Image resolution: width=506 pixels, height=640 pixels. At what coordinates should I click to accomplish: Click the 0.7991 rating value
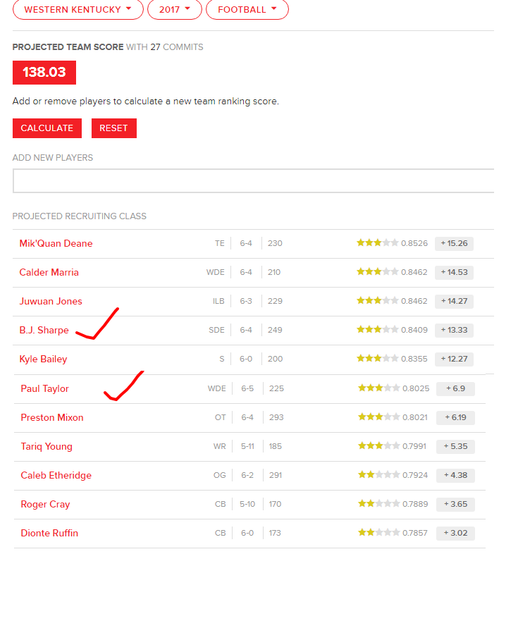click(x=415, y=447)
